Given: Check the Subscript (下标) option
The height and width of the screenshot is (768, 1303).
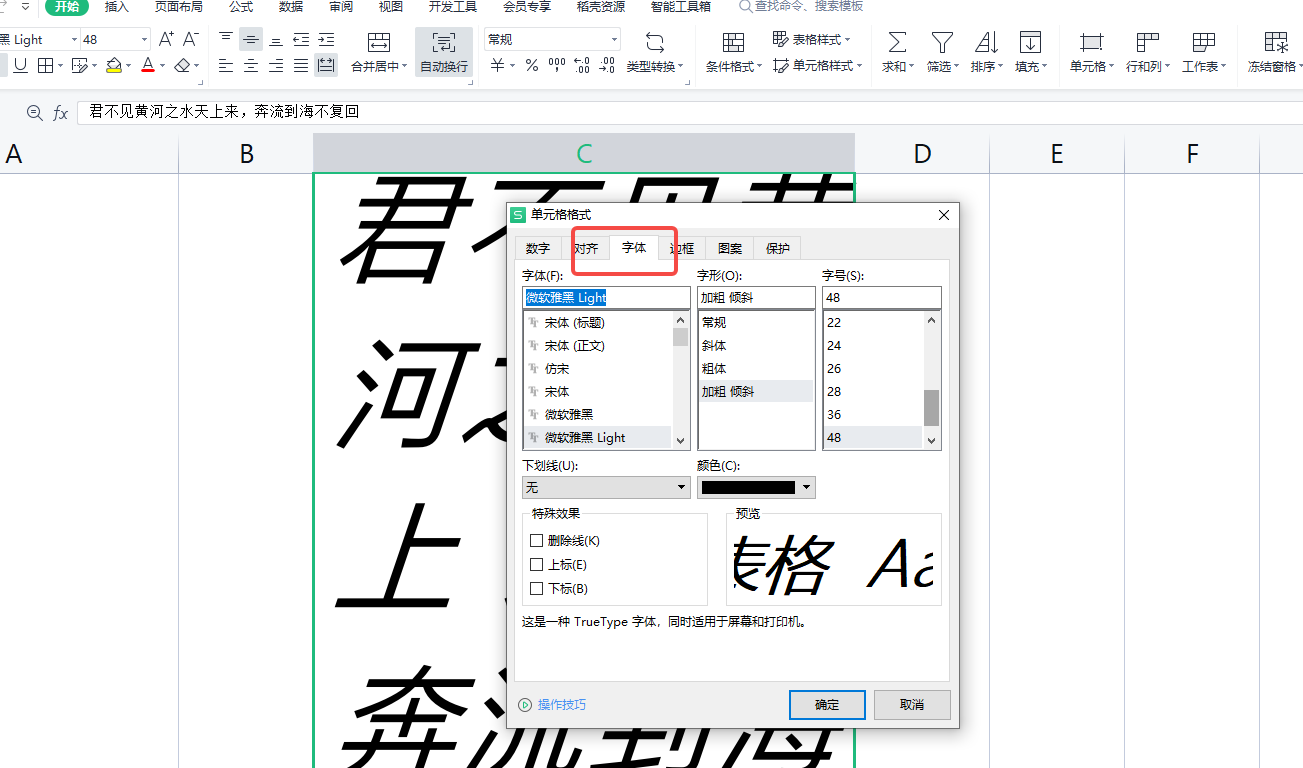Looking at the screenshot, I should pos(537,589).
